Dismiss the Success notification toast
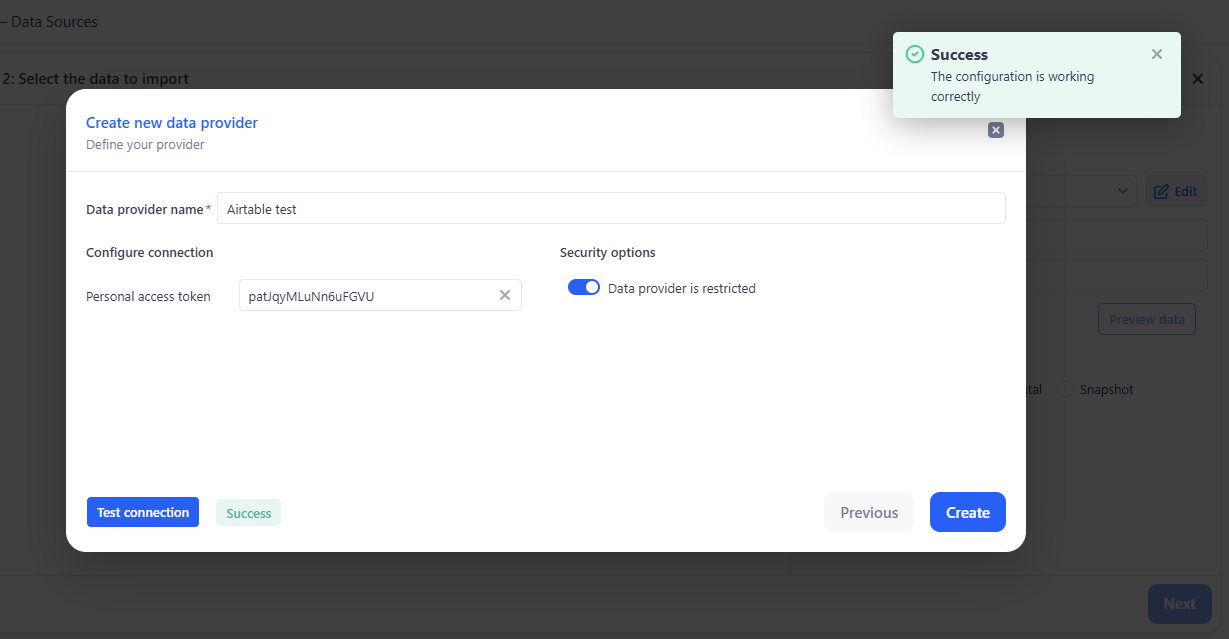 point(1157,54)
